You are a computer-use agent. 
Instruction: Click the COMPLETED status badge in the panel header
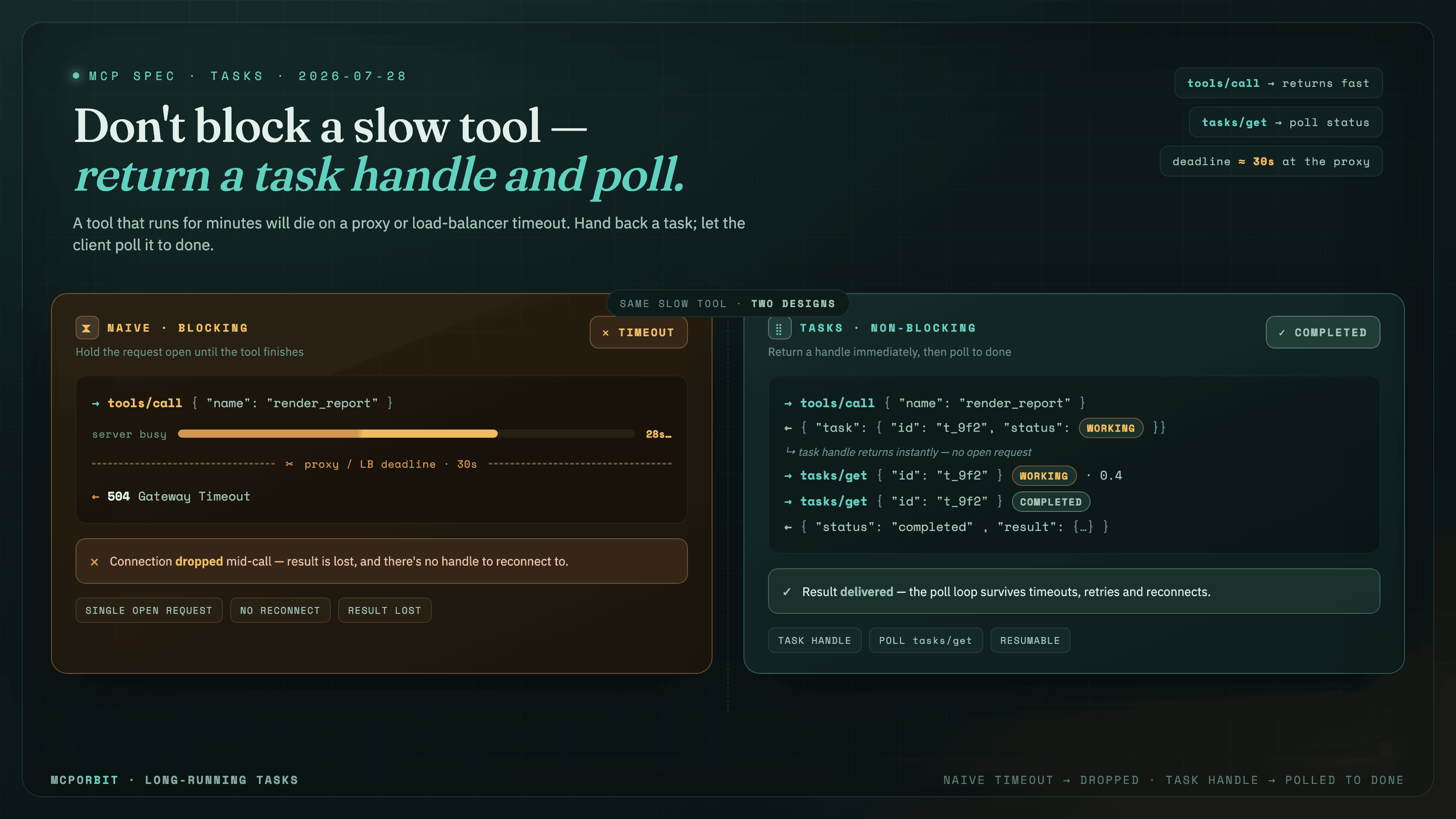tap(1323, 332)
